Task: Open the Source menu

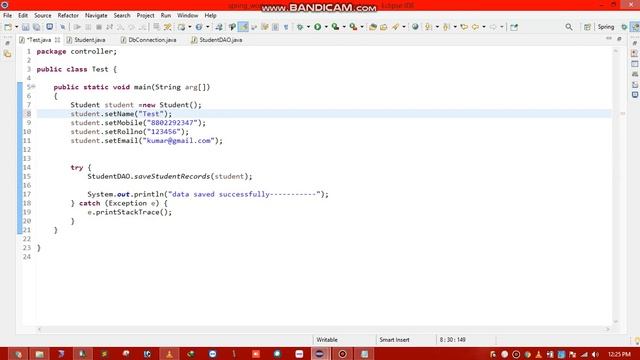Action: click(x=42, y=16)
